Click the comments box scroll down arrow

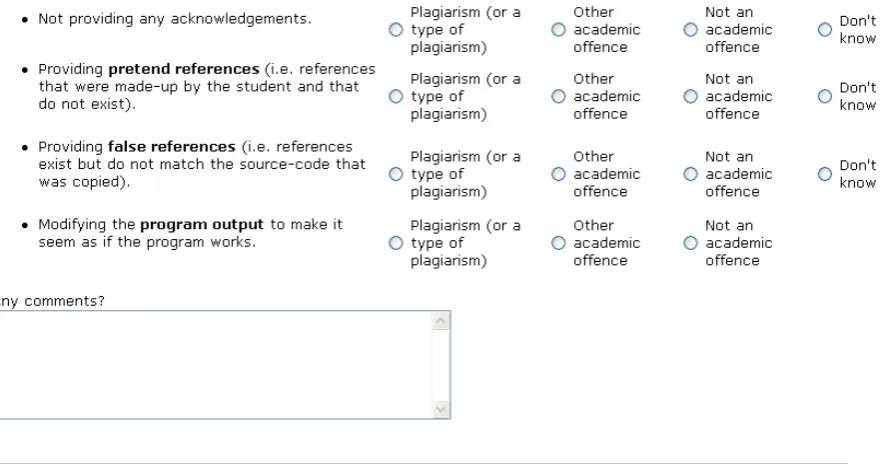(x=441, y=409)
